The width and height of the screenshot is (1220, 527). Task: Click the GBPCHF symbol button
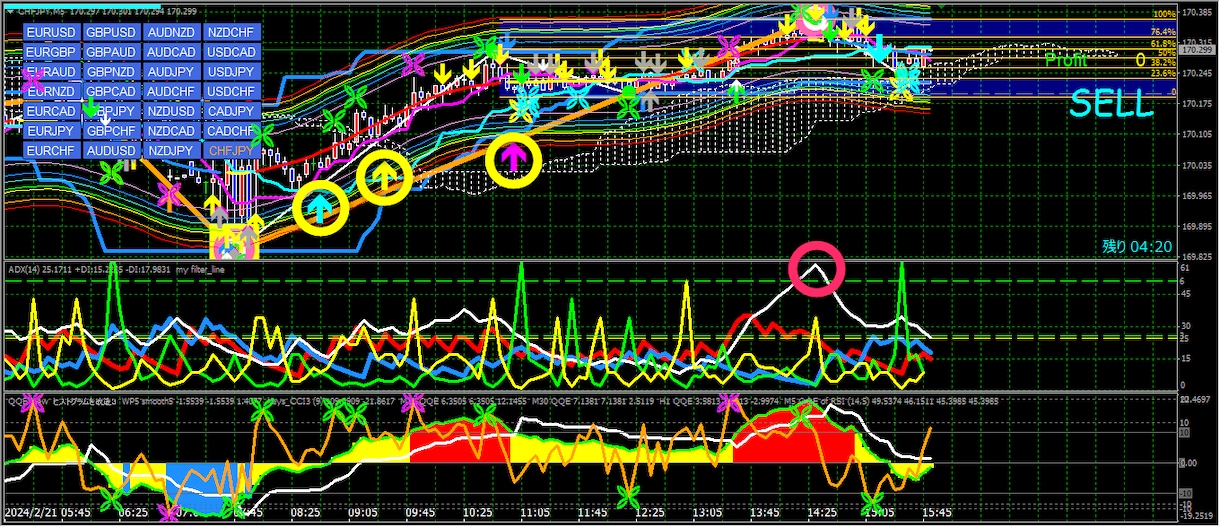(111, 131)
